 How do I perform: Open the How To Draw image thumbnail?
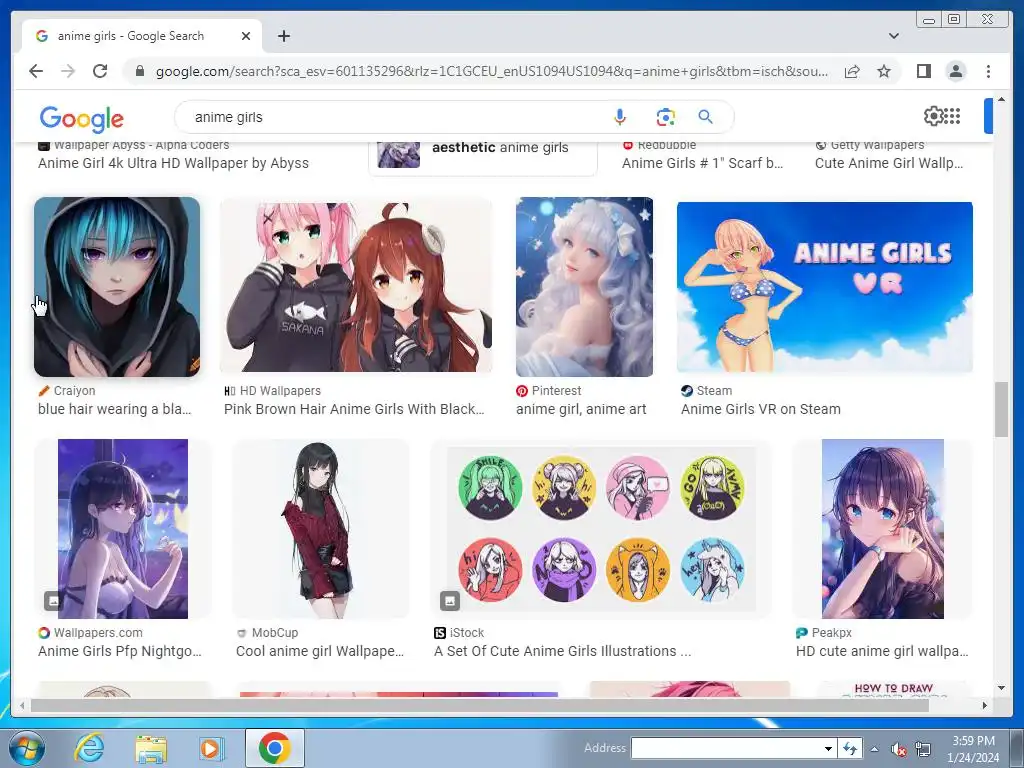coord(893,689)
